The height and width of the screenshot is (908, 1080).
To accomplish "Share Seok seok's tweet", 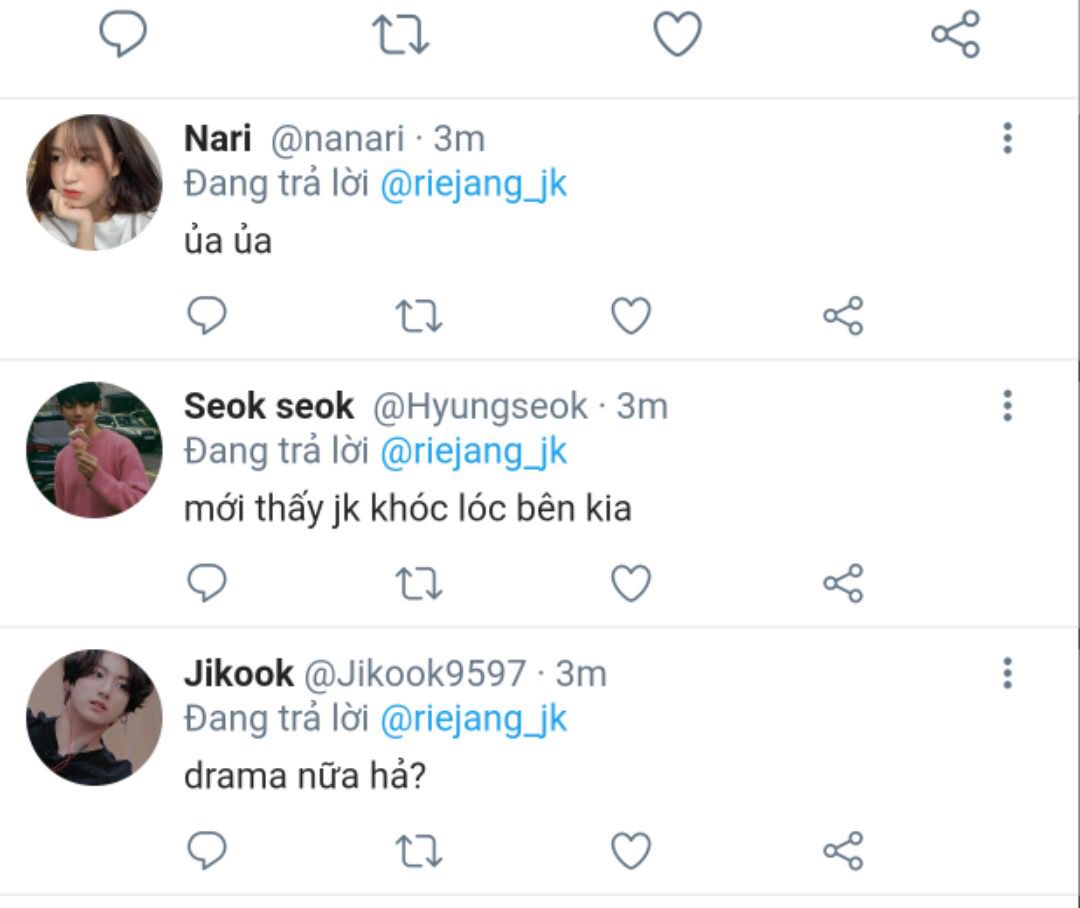I will pos(843,583).
